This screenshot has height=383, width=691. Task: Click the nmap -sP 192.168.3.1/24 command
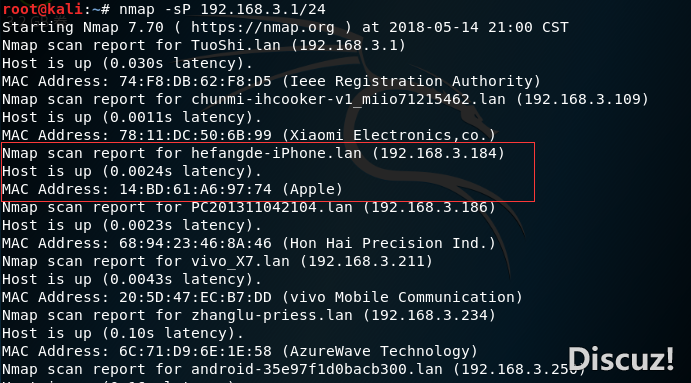pos(223,9)
